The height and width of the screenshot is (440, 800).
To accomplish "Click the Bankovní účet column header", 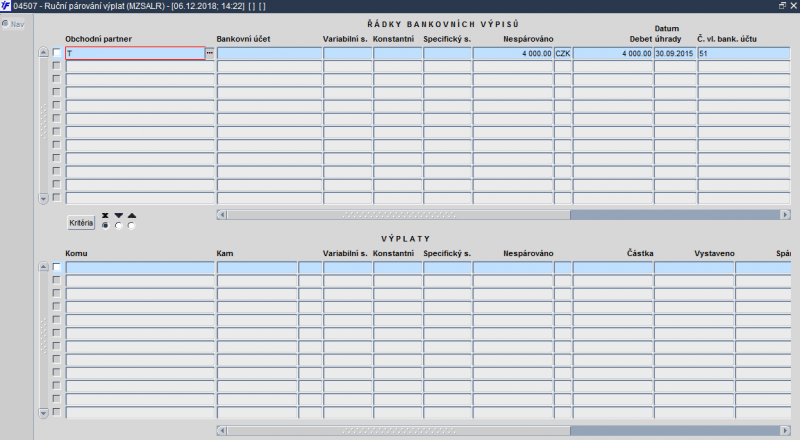I will [243, 39].
